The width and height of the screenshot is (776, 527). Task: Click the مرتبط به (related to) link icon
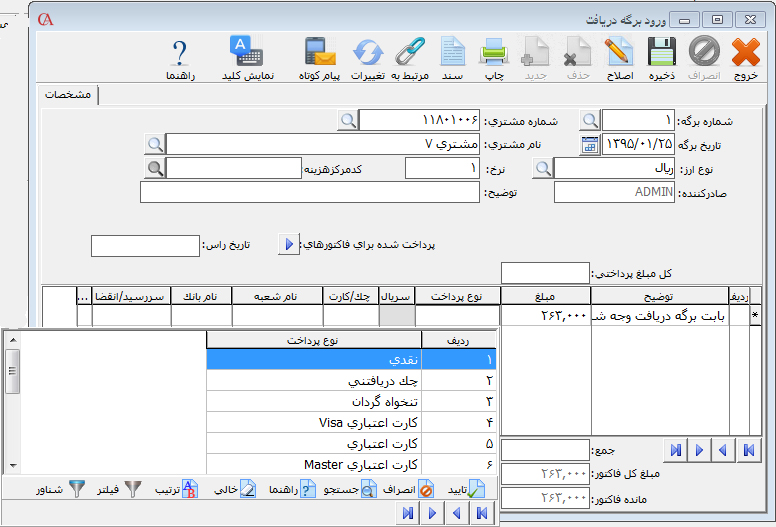(x=410, y=56)
